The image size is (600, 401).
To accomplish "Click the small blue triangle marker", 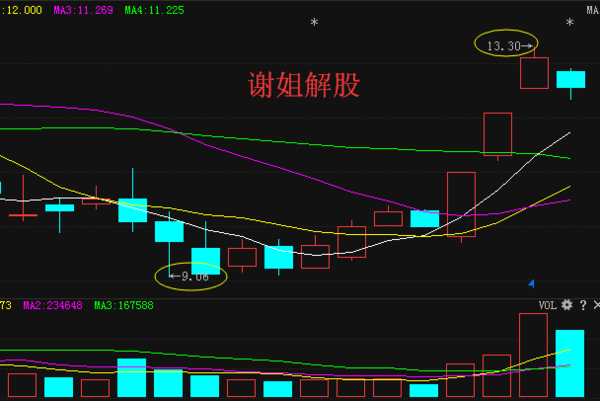I will coord(531,283).
